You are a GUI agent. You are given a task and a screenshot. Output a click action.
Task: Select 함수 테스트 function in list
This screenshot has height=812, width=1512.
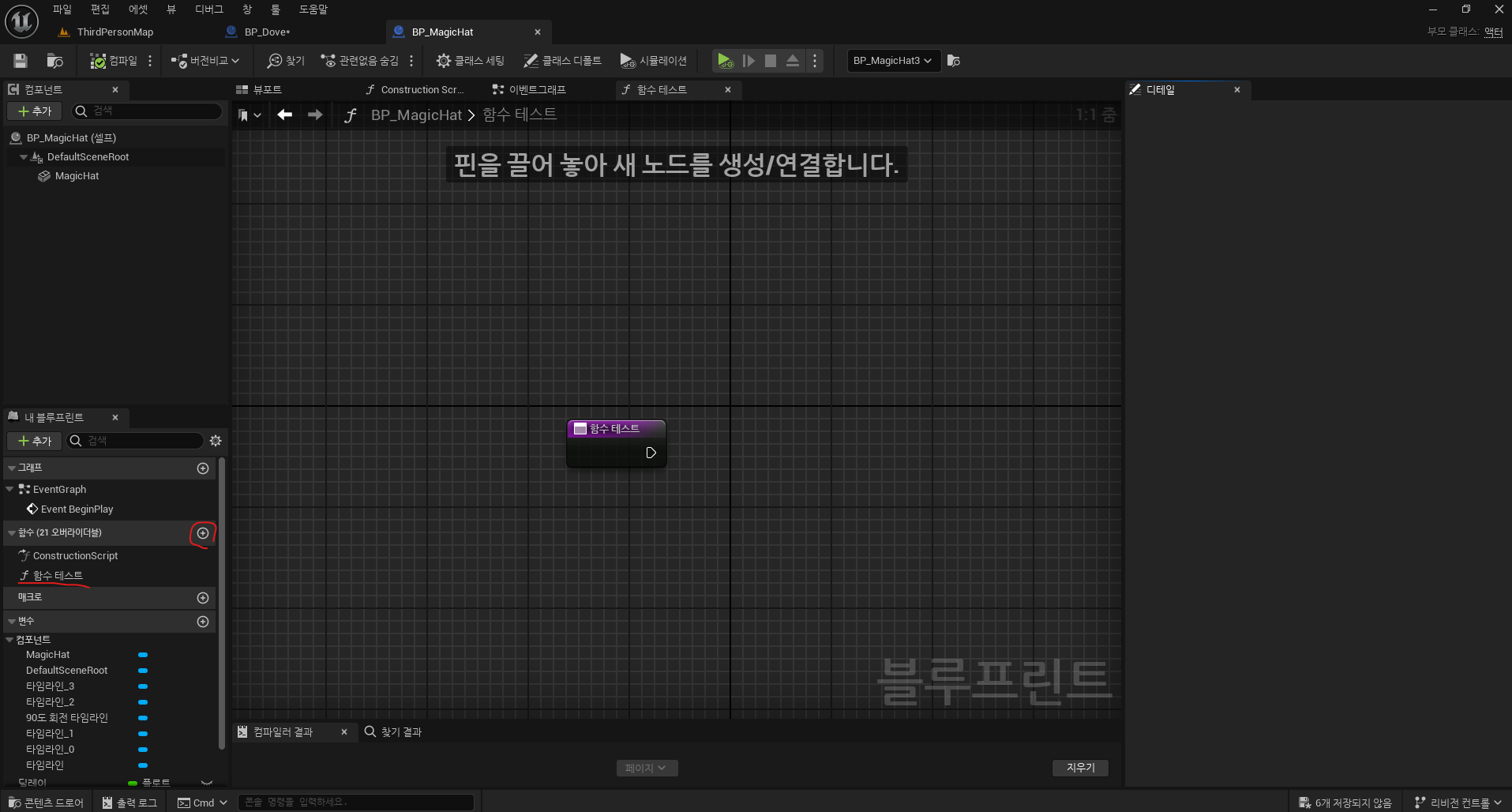[58, 576]
